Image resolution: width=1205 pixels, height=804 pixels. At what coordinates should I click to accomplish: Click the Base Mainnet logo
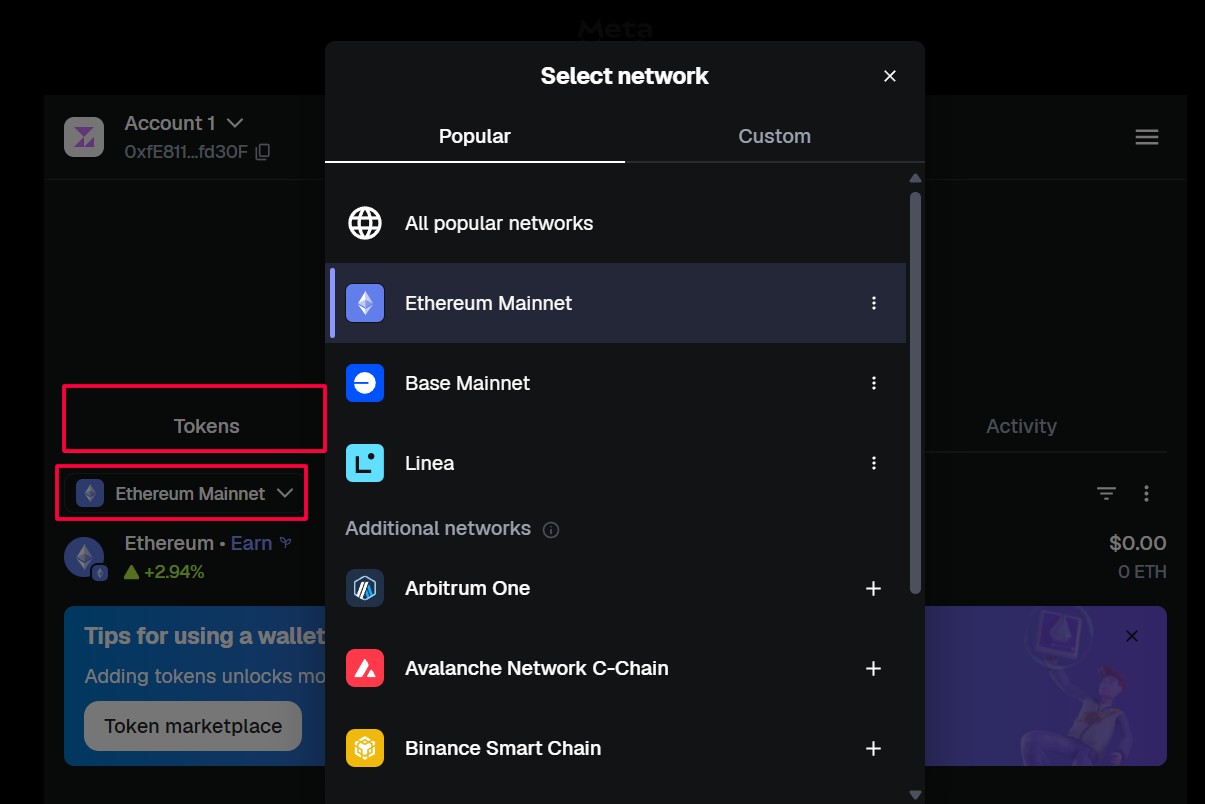click(365, 383)
